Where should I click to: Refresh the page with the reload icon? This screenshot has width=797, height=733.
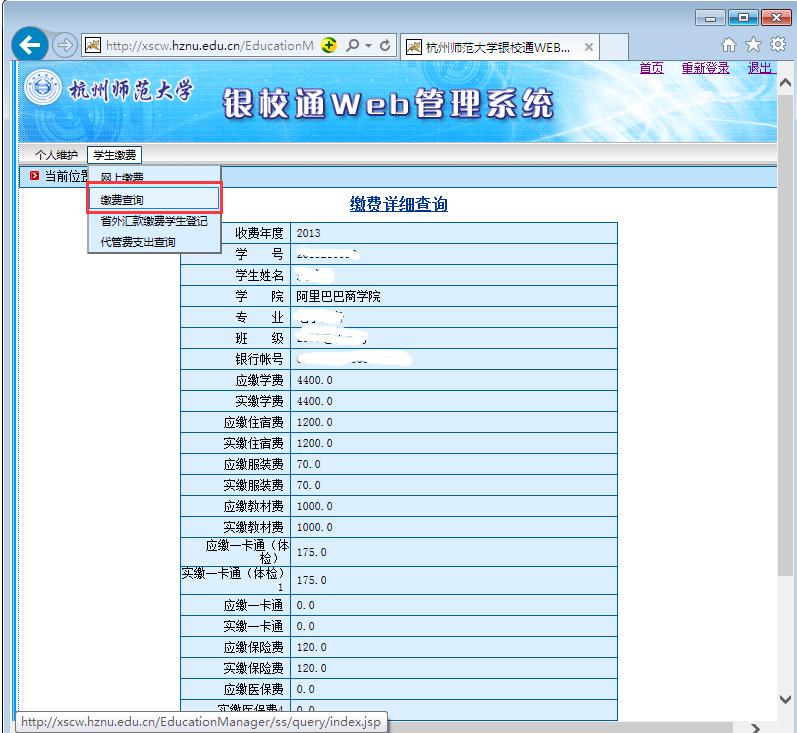point(386,47)
